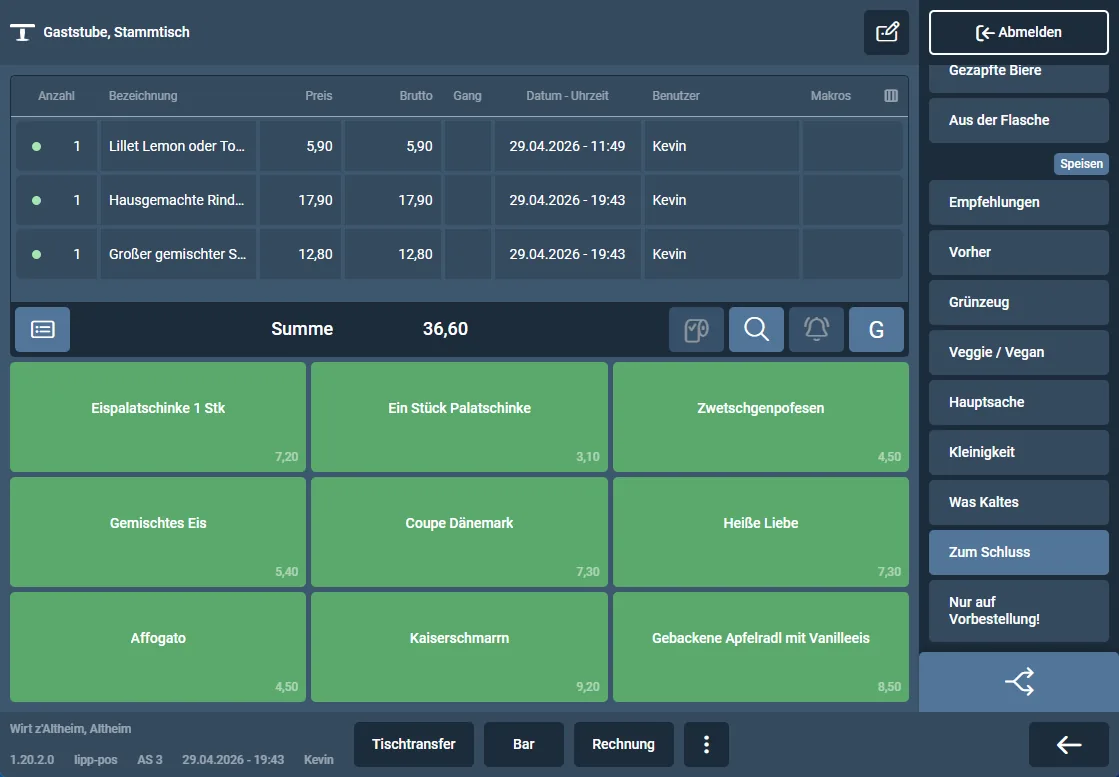
Task: Switch to the Hauptsache category
Action: [1018, 402]
